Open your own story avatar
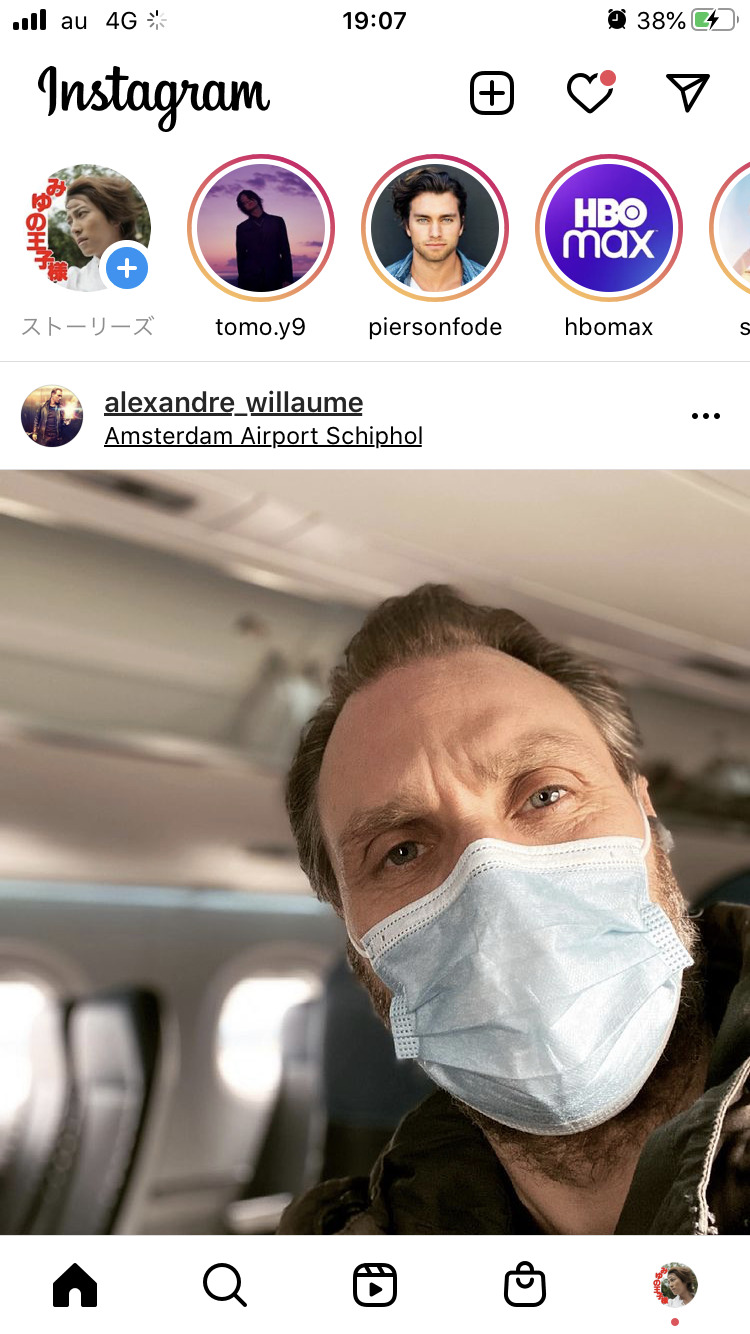This screenshot has width=750, height=1334. (86, 228)
